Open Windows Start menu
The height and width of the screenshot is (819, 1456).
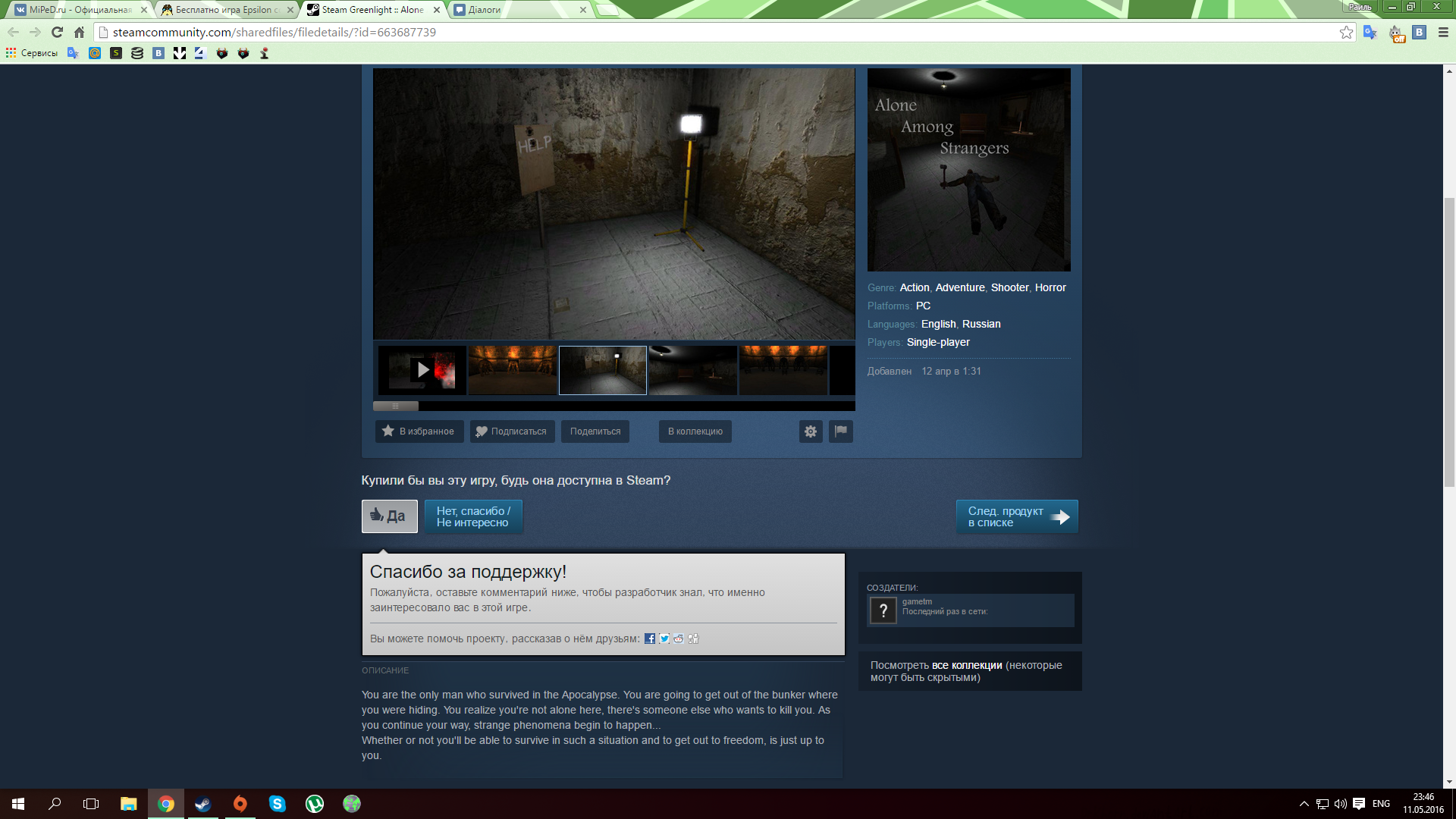click(x=18, y=804)
